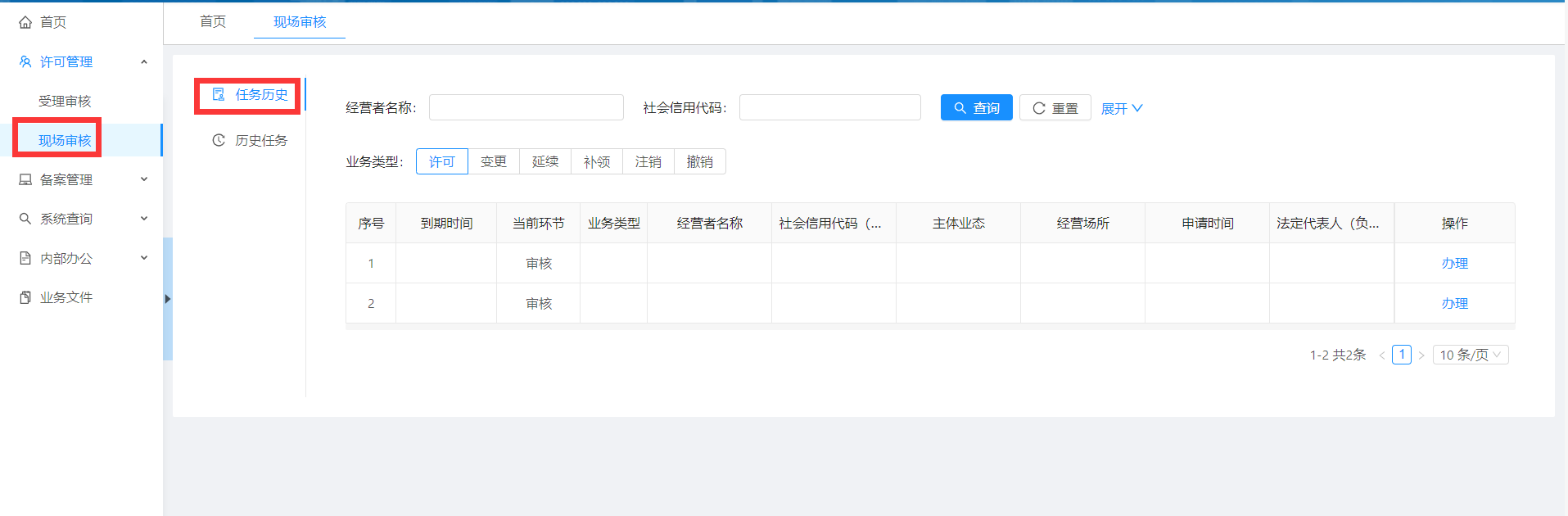Expand more filters with 展开
1568x516 pixels.
pyautogui.click(x=1121, y=108)
